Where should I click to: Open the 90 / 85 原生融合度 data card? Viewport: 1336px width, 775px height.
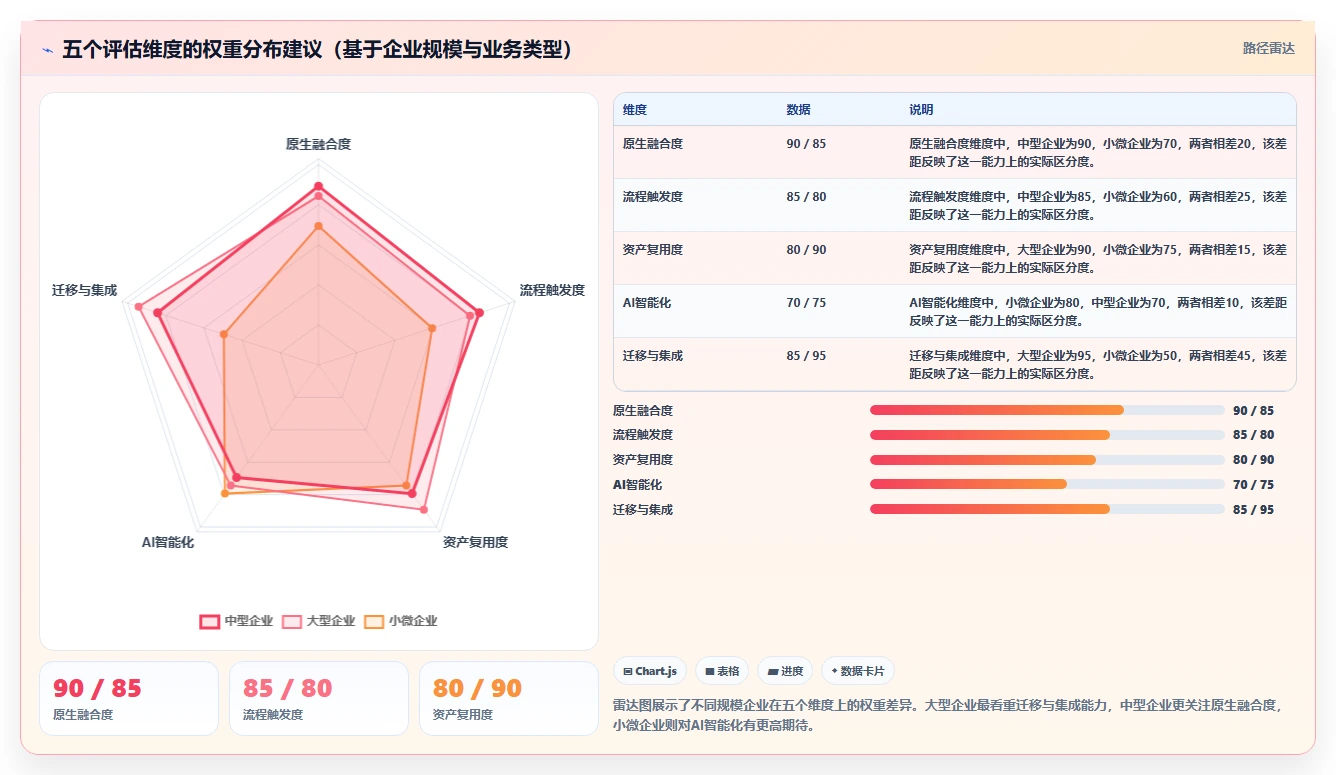[129, 698]
